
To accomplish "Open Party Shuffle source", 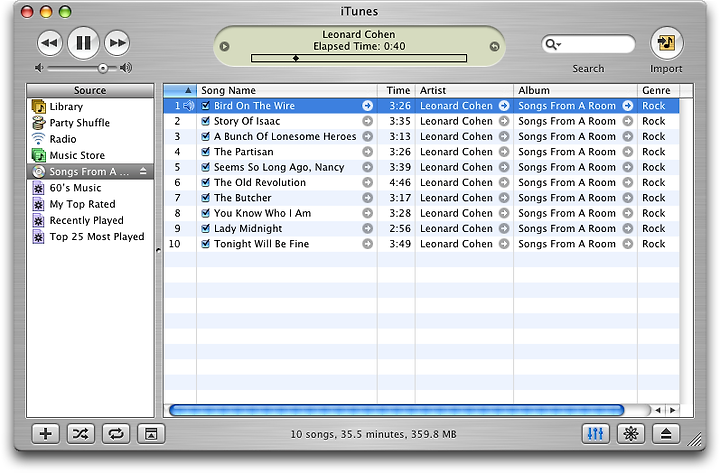I will pos(90,123).
